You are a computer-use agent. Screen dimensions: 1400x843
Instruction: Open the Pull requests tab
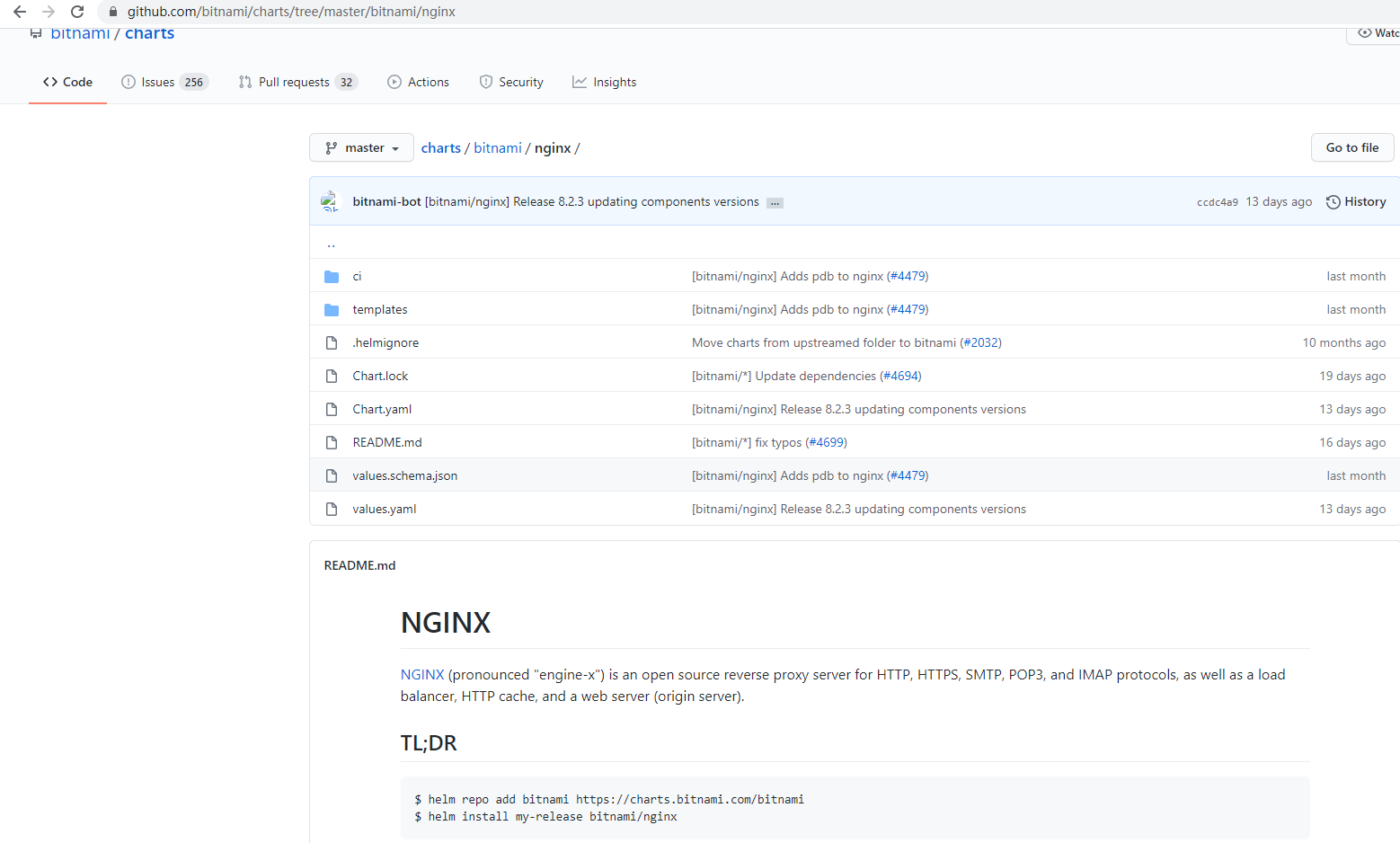[297, 82]
